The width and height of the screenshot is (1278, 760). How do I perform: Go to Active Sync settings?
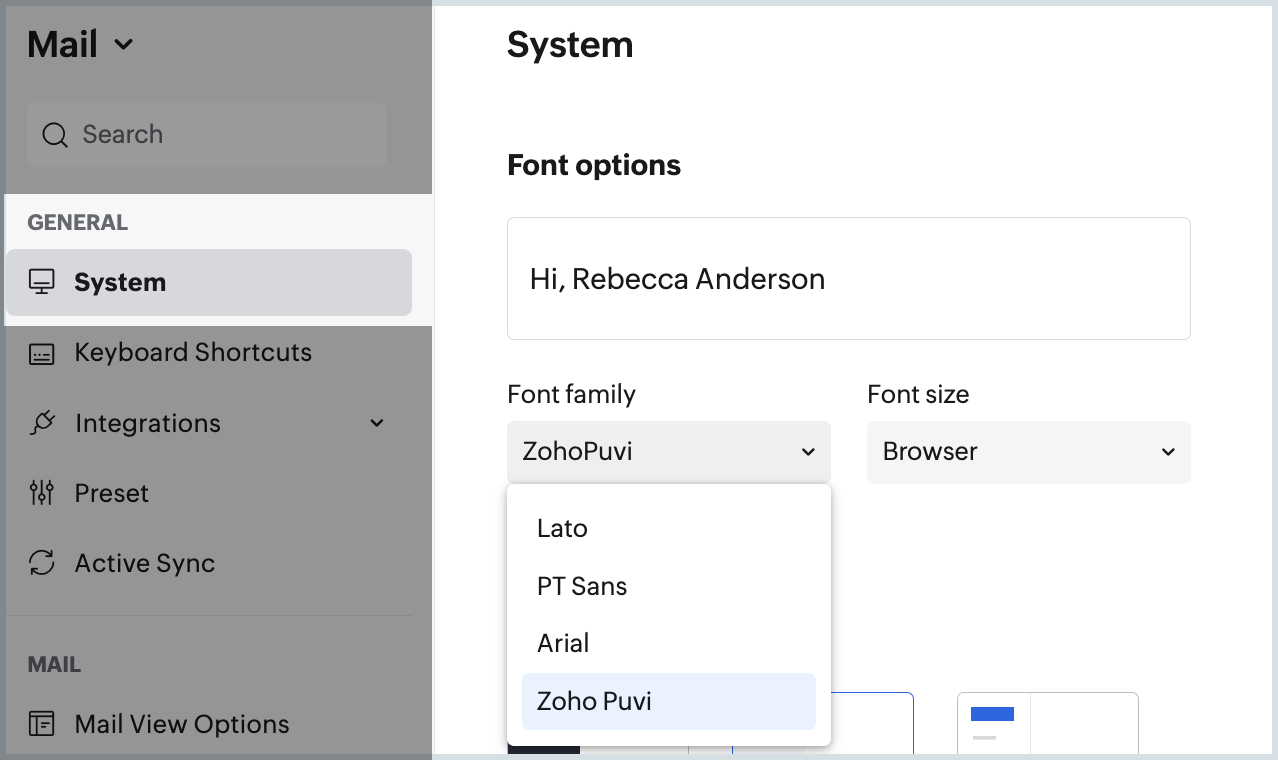point(145,562)
